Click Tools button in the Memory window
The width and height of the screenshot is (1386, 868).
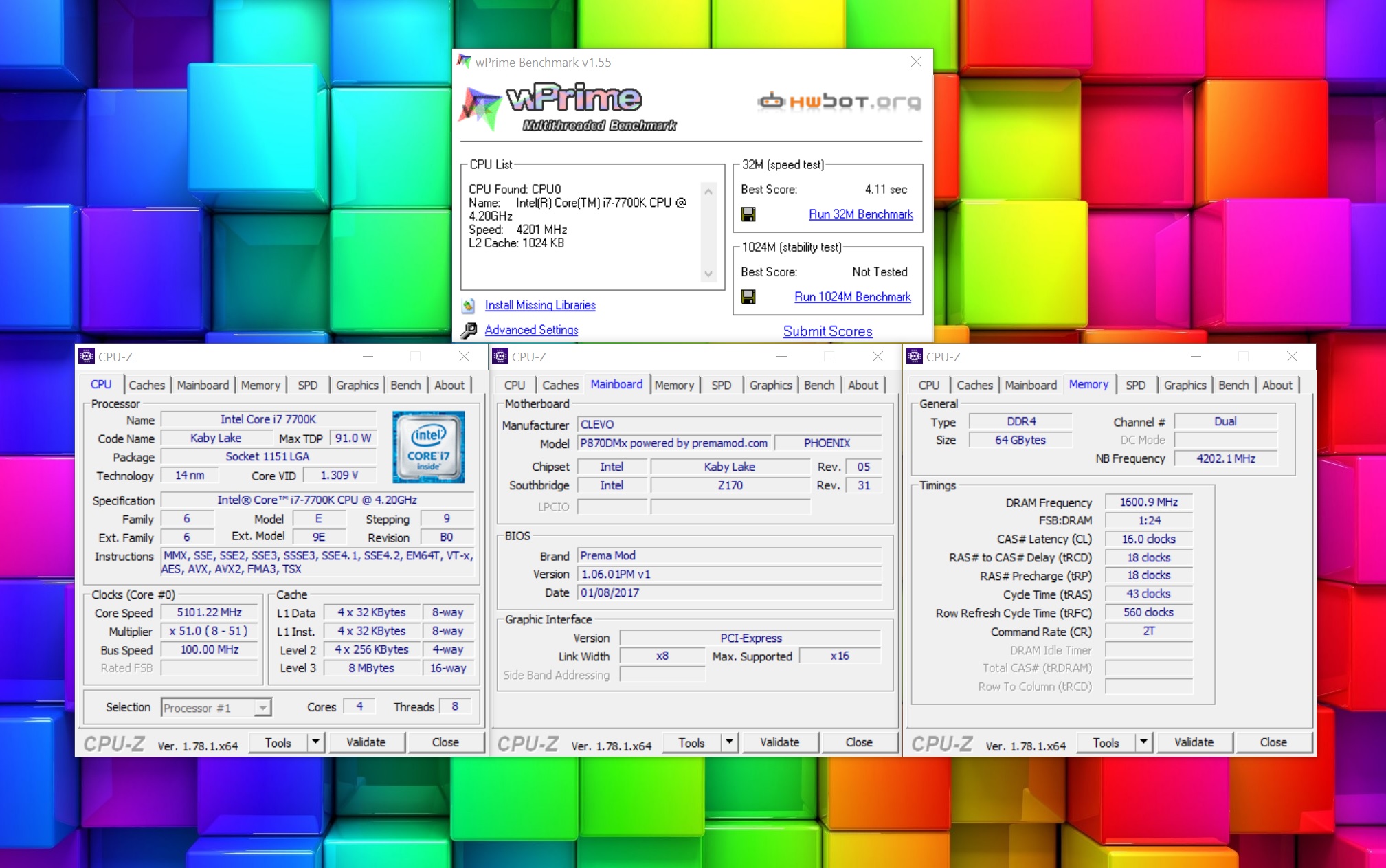point(1106,742)
